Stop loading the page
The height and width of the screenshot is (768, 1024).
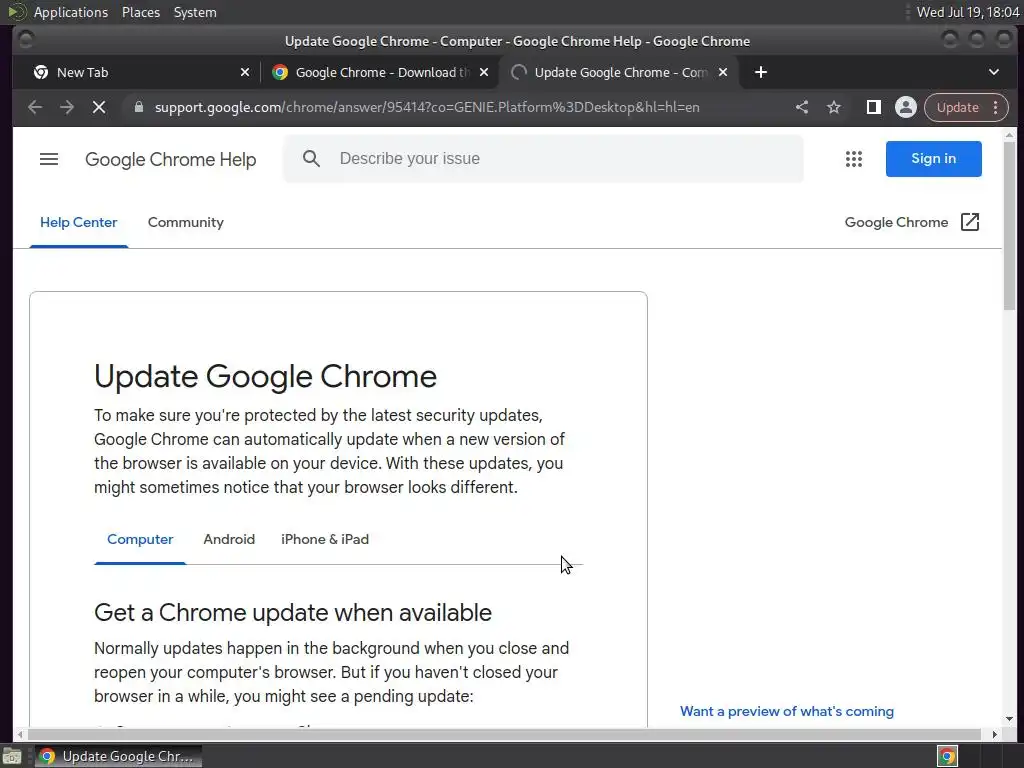[x=98, y=107]
